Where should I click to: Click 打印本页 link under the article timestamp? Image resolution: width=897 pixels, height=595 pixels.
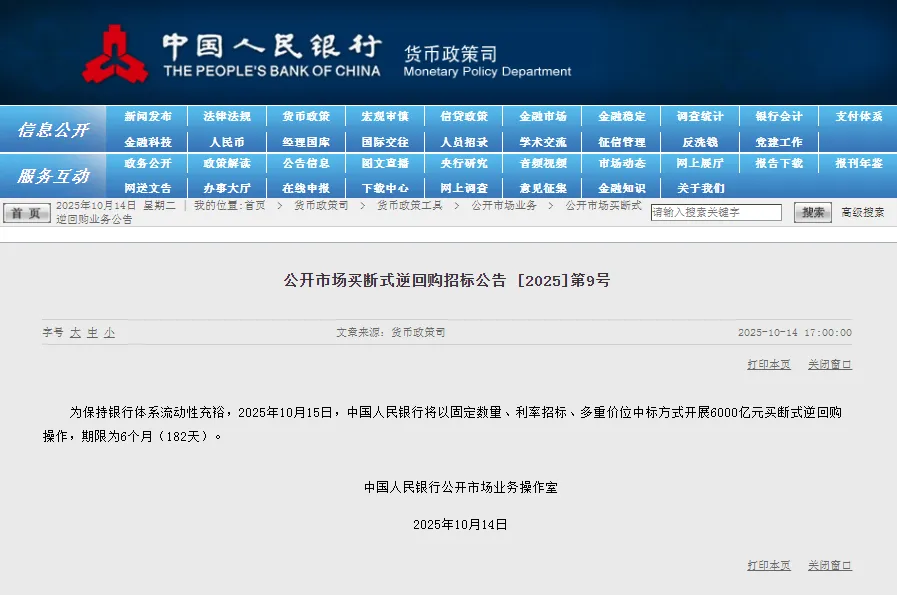tap(768, 365)
